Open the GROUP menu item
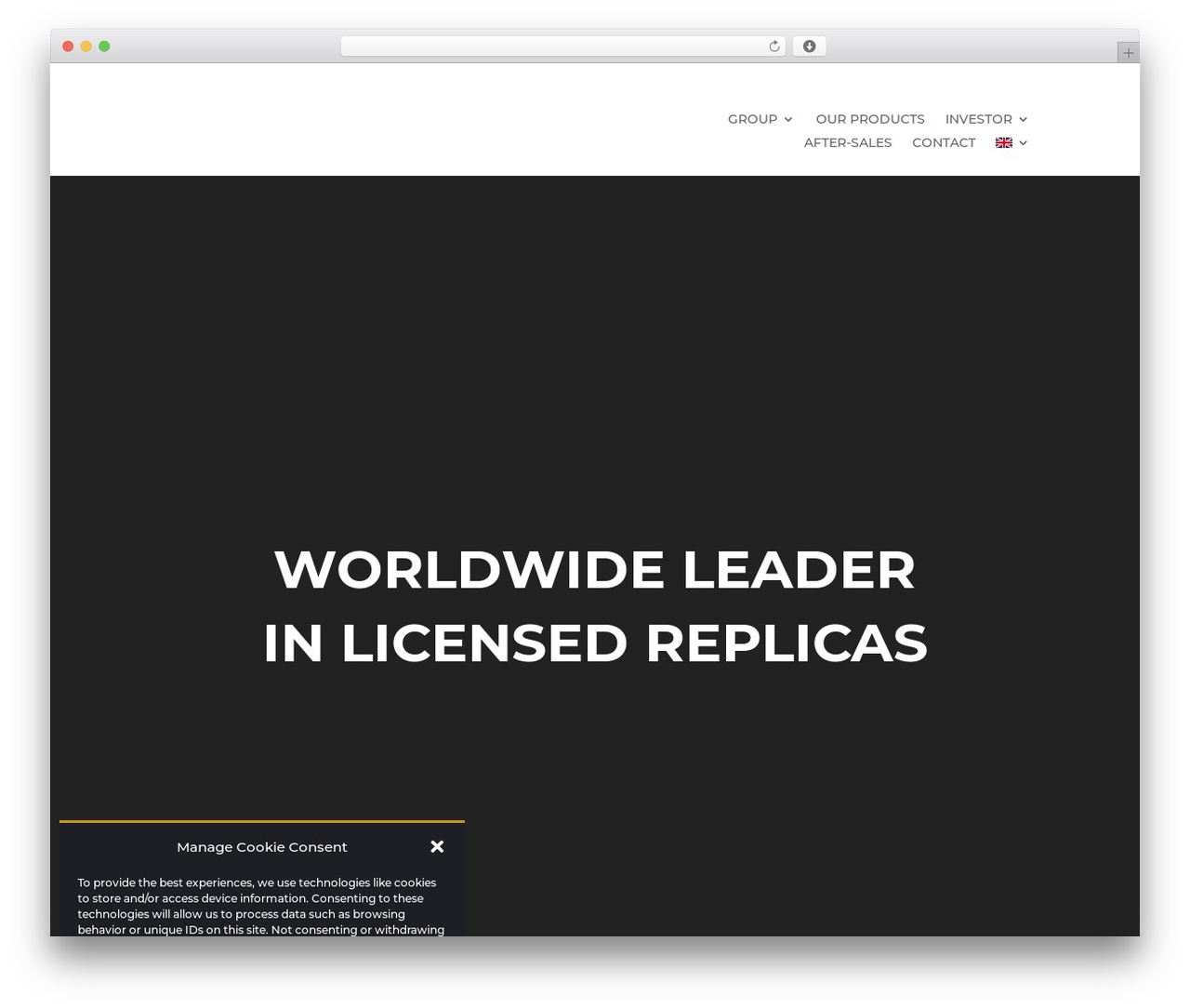1190x1008 pixels. coord(752,119)
